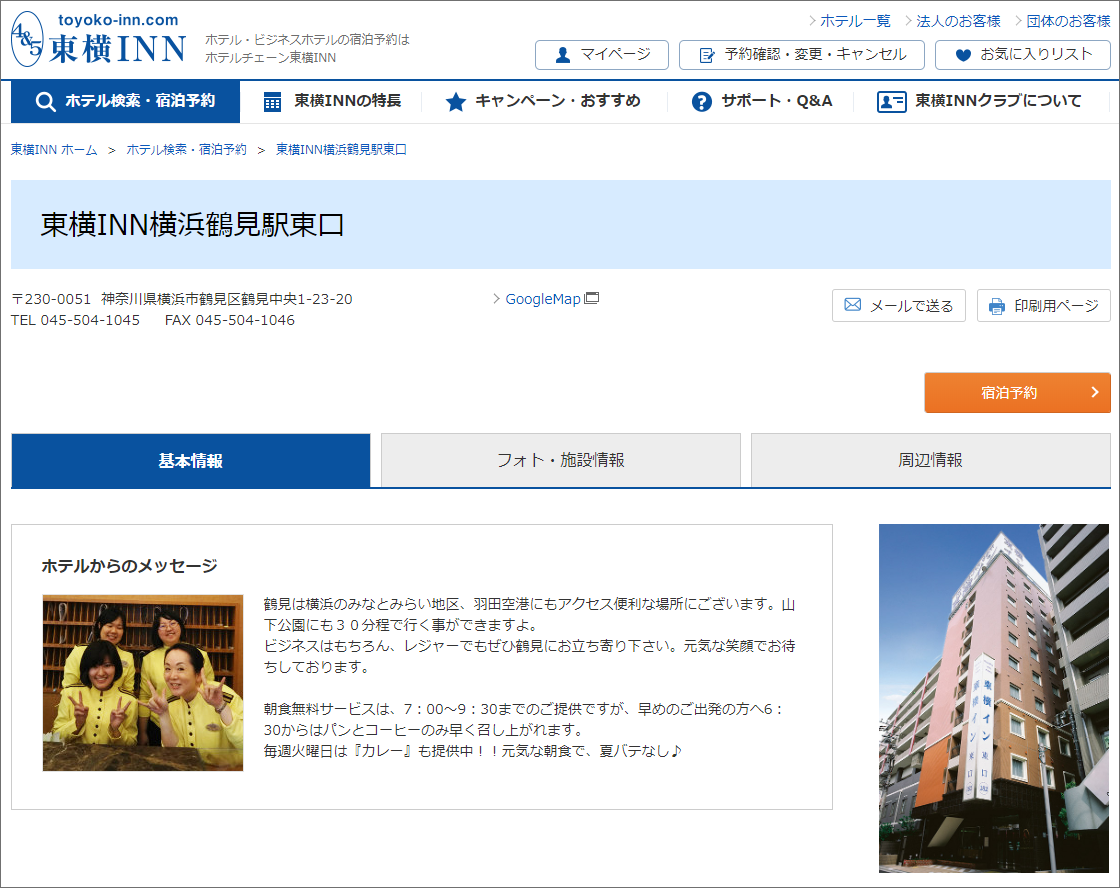Open お気に入りリスト
This screenshot has height=888, width=1120.
click(1022, 55)
